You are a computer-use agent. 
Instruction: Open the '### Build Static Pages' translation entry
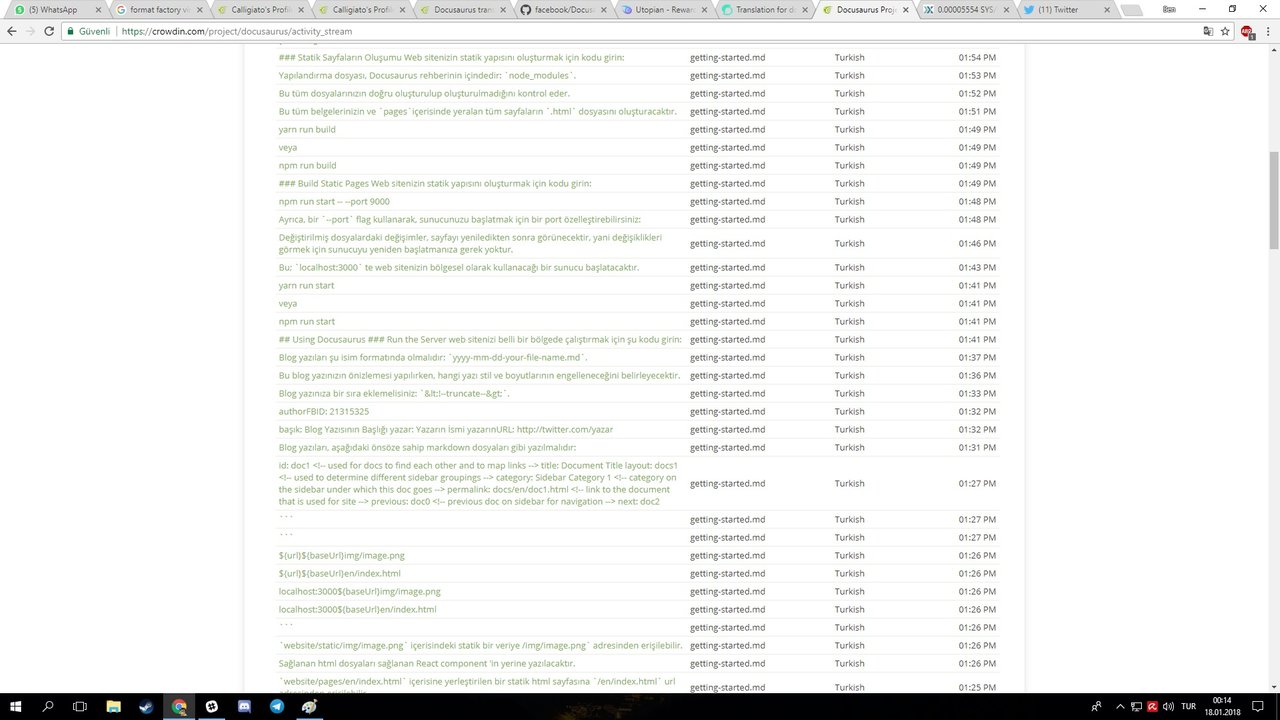(x=435, y=183)
